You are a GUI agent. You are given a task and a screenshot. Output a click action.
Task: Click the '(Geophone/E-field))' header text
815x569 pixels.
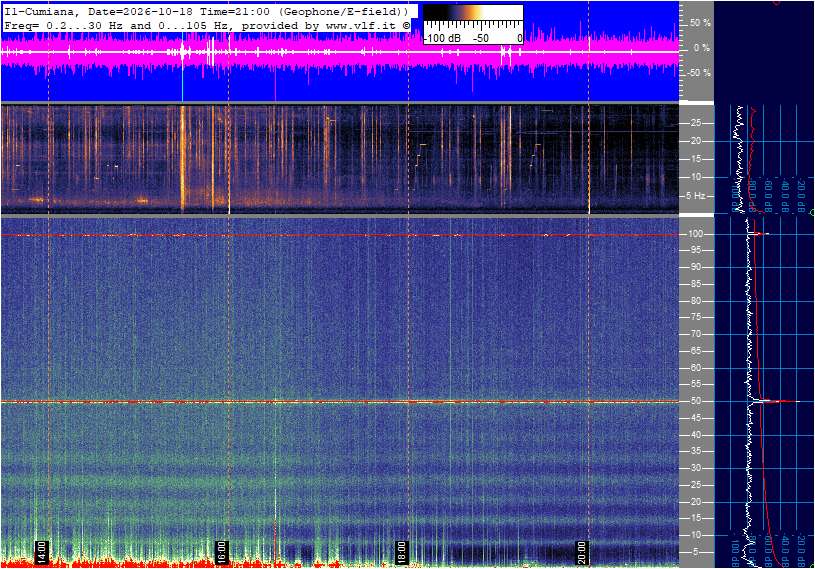click(x=343, y=11)
